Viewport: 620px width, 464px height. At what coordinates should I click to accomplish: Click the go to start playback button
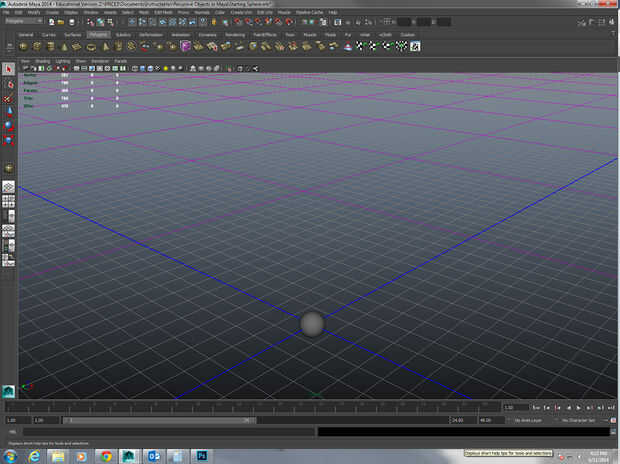click(535, 408)
